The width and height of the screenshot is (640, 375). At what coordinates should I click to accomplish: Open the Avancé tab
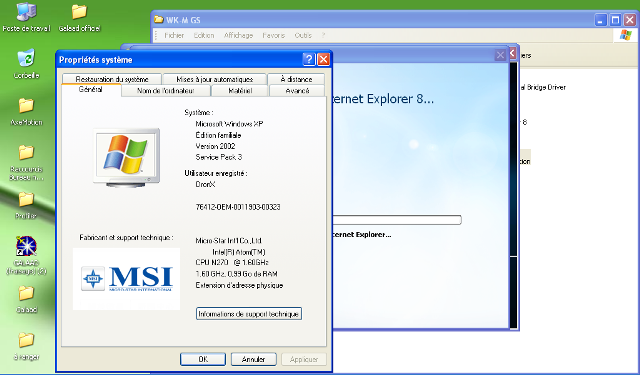[x=297, y=91]
